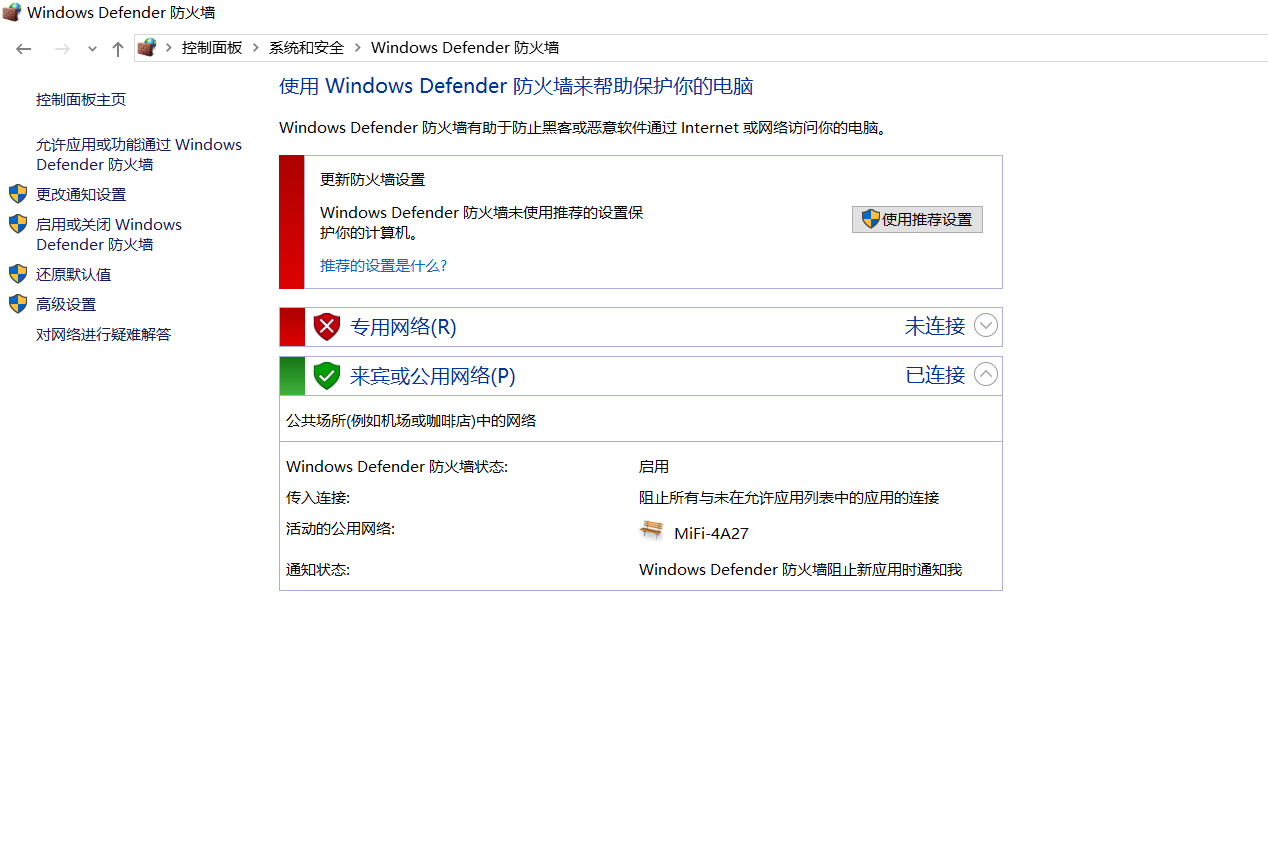Open 推荐的设置是什么? help link
1268x847 pixels.
point(383,266)
